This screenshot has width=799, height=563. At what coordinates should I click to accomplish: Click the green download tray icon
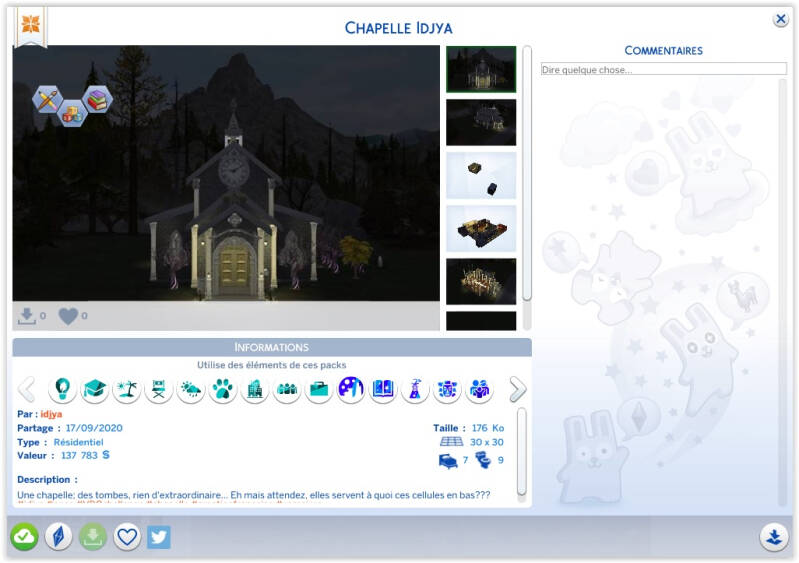pos(92,537)
